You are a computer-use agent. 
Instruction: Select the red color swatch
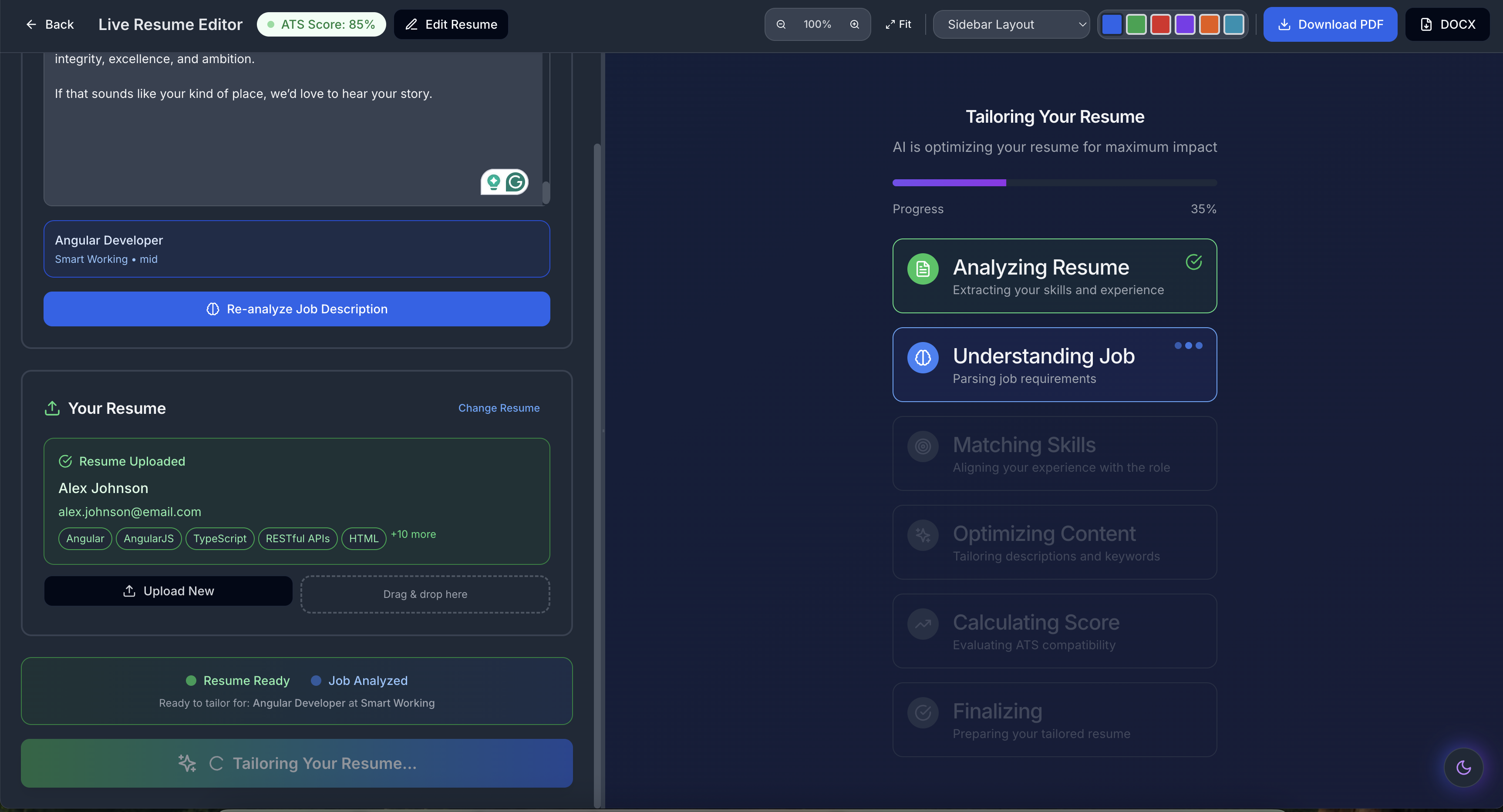pyautogui.click(x=1160, y=24)
